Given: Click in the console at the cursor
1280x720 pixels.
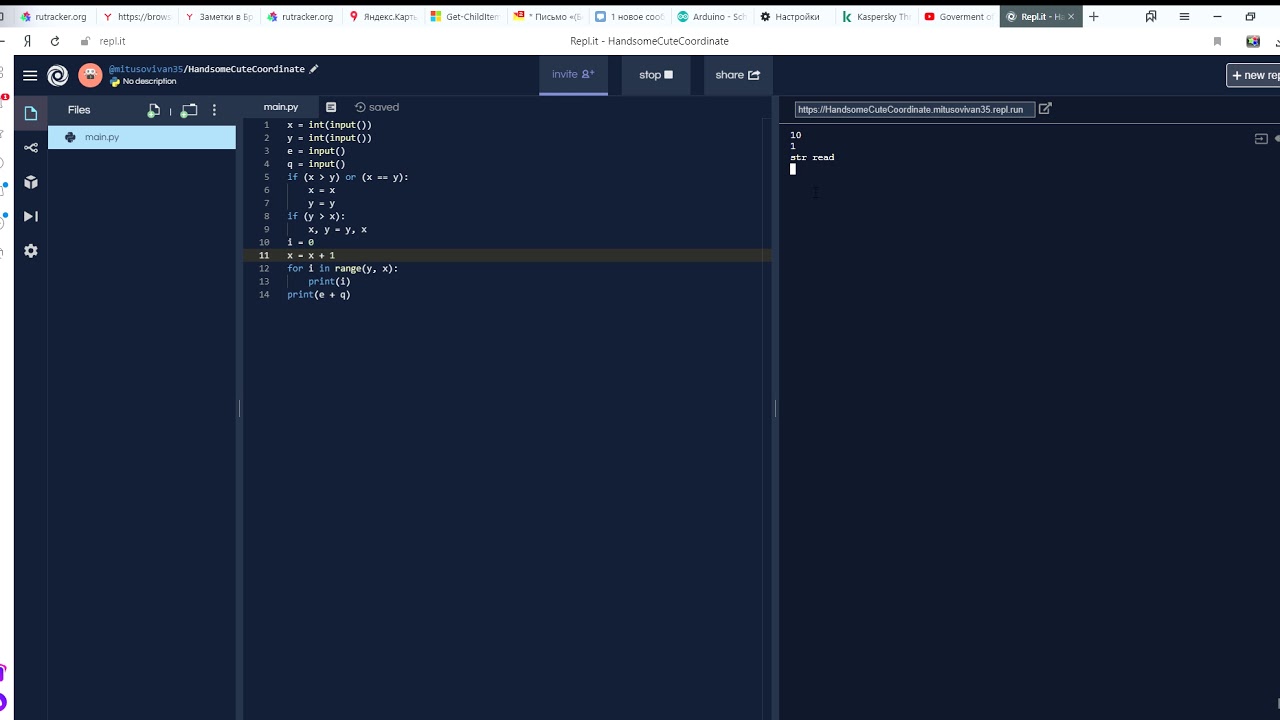Looking at the screenshot, I should pos(793,169).
